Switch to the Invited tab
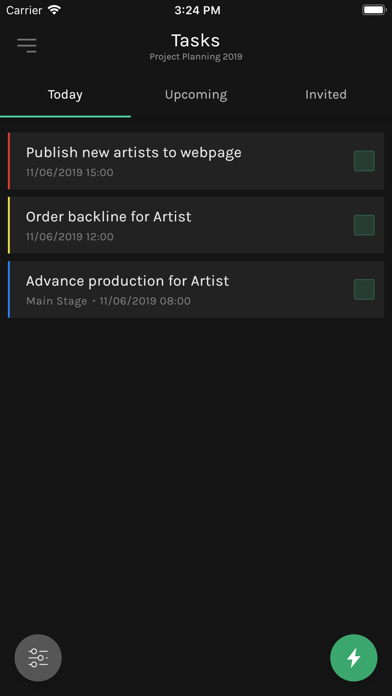 (326, 95)
